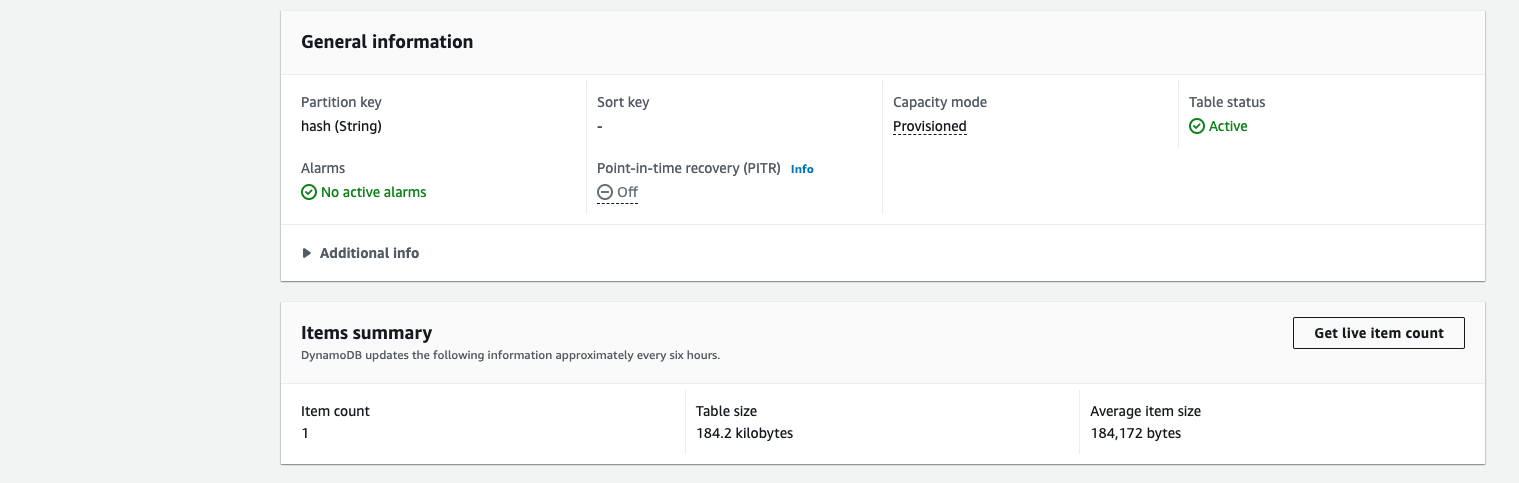Click the Capacity mode label
Screen dimensions: 1519x483
point(940,102)
